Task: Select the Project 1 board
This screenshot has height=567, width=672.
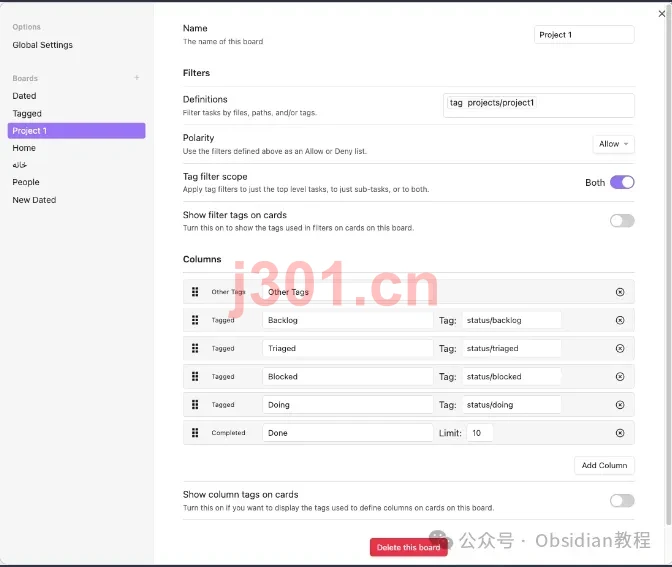Action: 76,131
